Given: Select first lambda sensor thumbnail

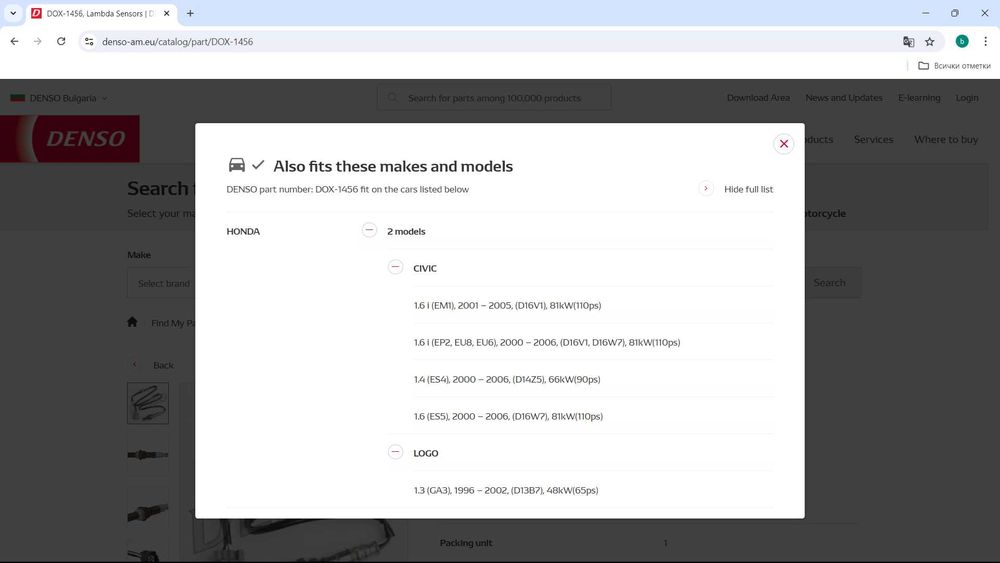Looking at the screenshot, I should coord(148,403).
